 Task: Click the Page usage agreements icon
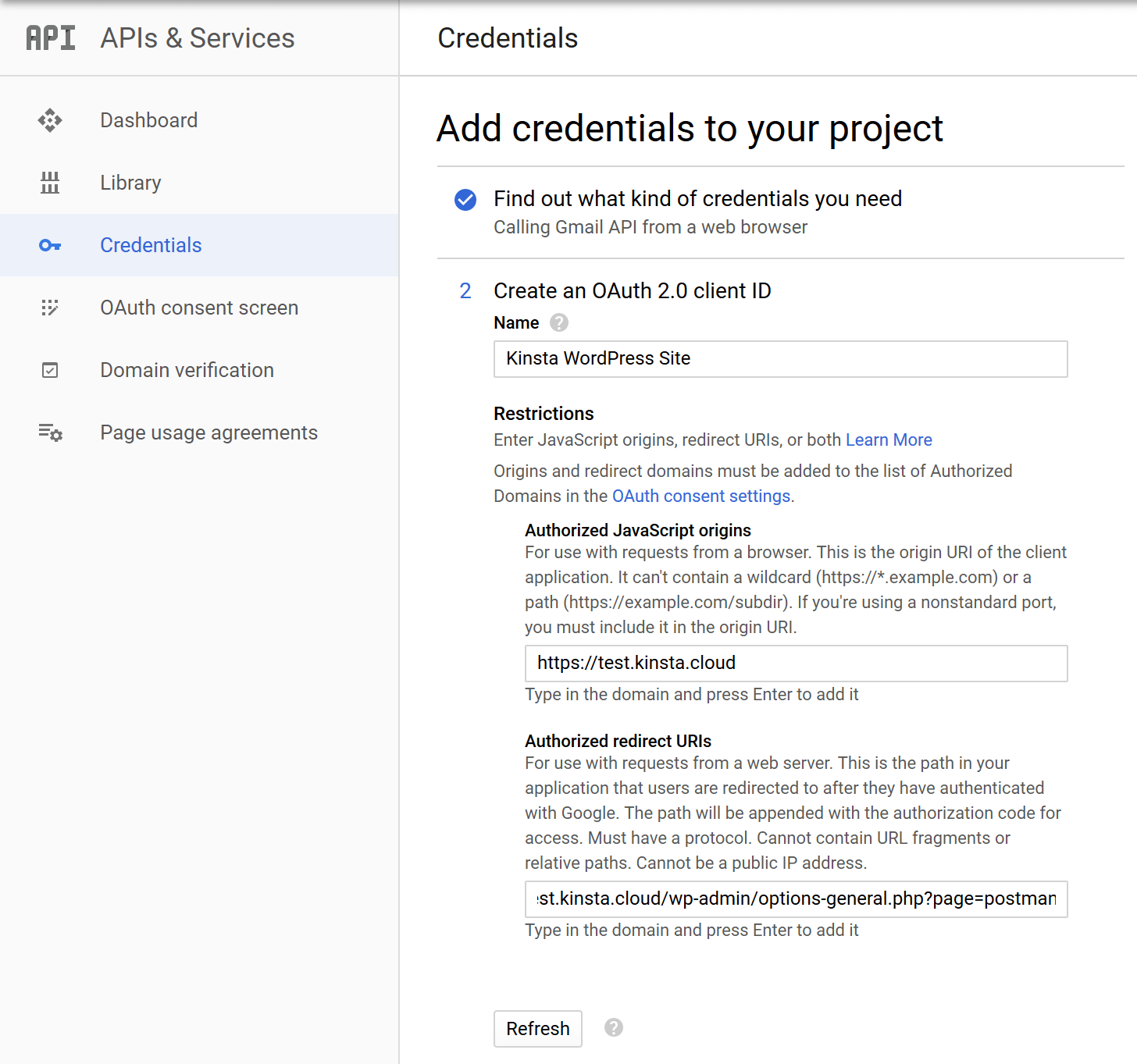tap(51, 432)
